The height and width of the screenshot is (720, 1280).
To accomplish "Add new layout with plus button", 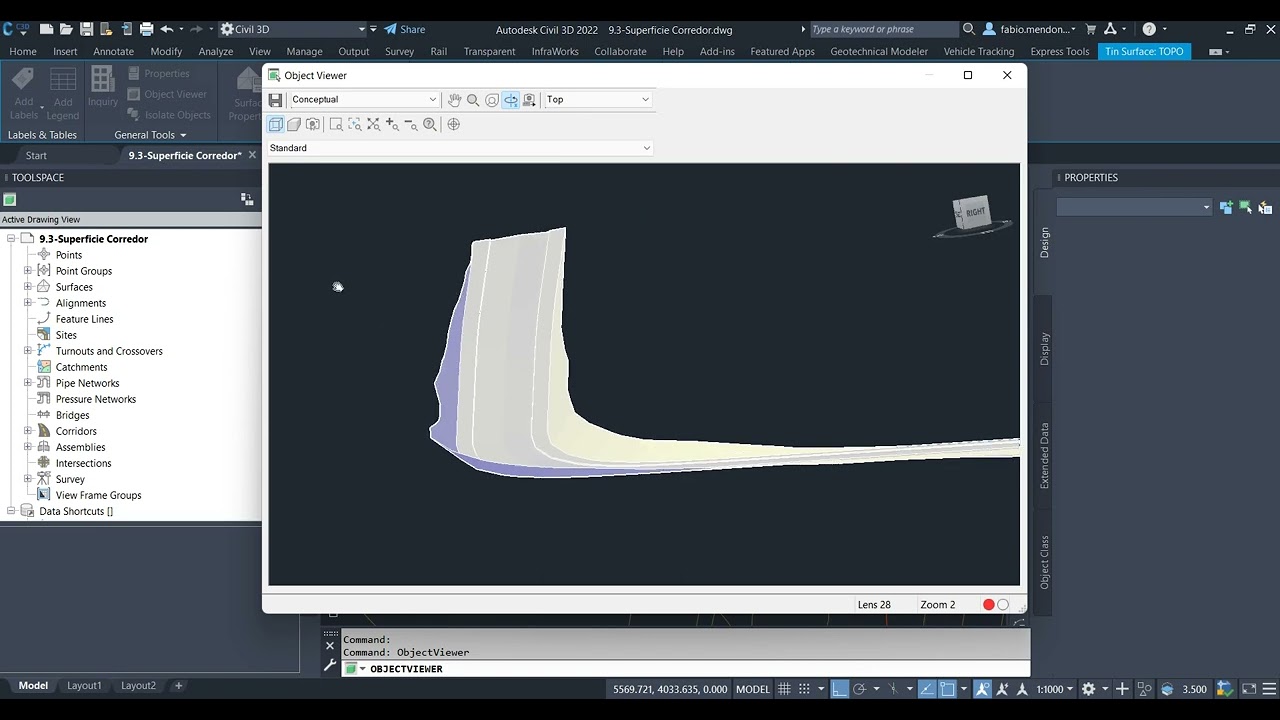I will 179,686.
